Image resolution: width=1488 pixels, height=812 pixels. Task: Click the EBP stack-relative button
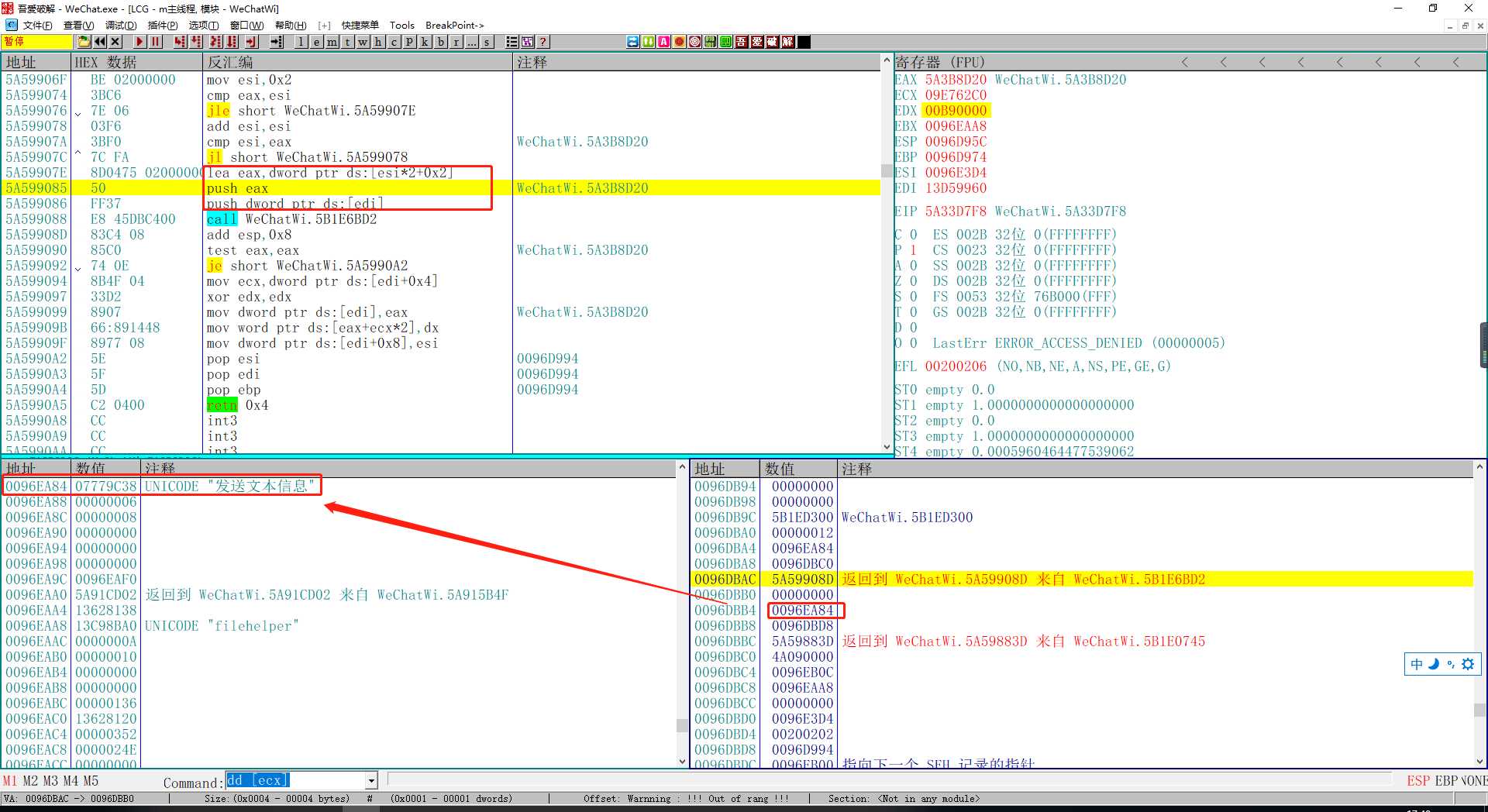coord(1446,780)
